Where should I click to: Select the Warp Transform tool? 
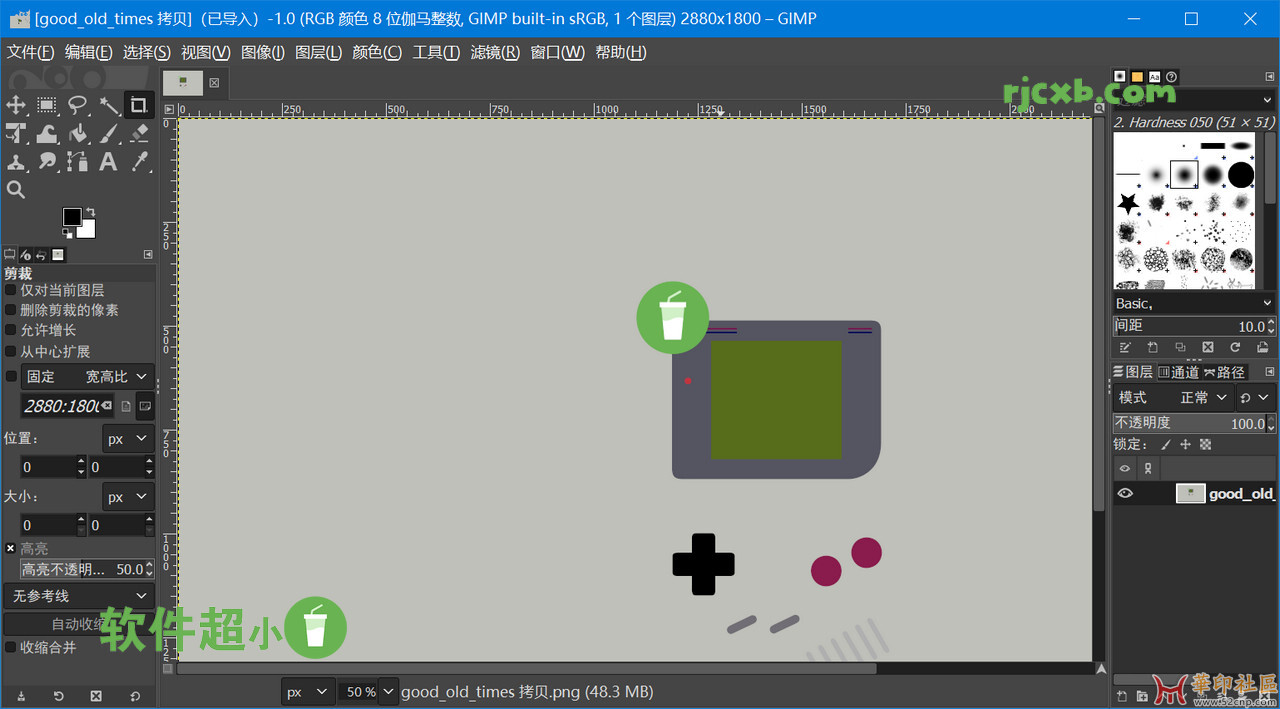tap(47, 133)
